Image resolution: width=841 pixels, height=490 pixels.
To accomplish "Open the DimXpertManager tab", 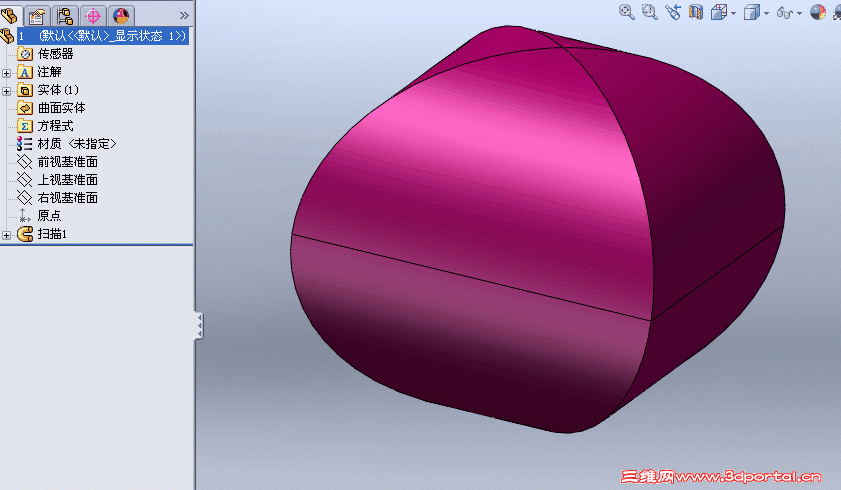I will tap(93, 16).
